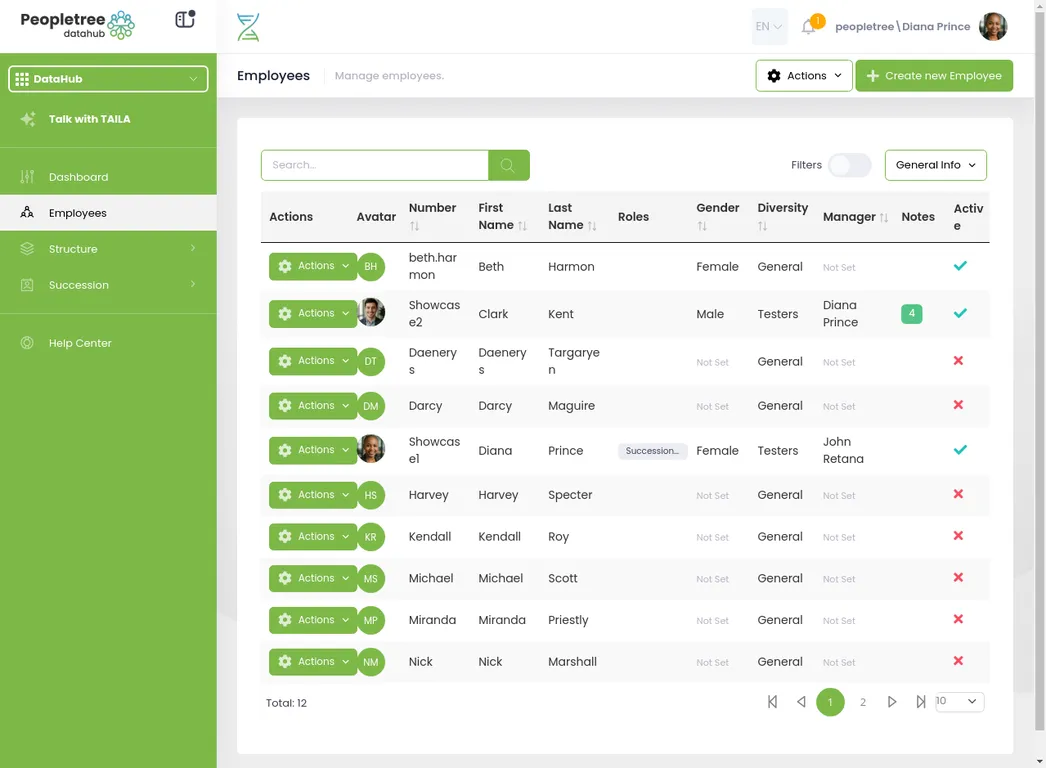Go to page 2
This screenshot has height=768, width=1046.
(863, 702)
